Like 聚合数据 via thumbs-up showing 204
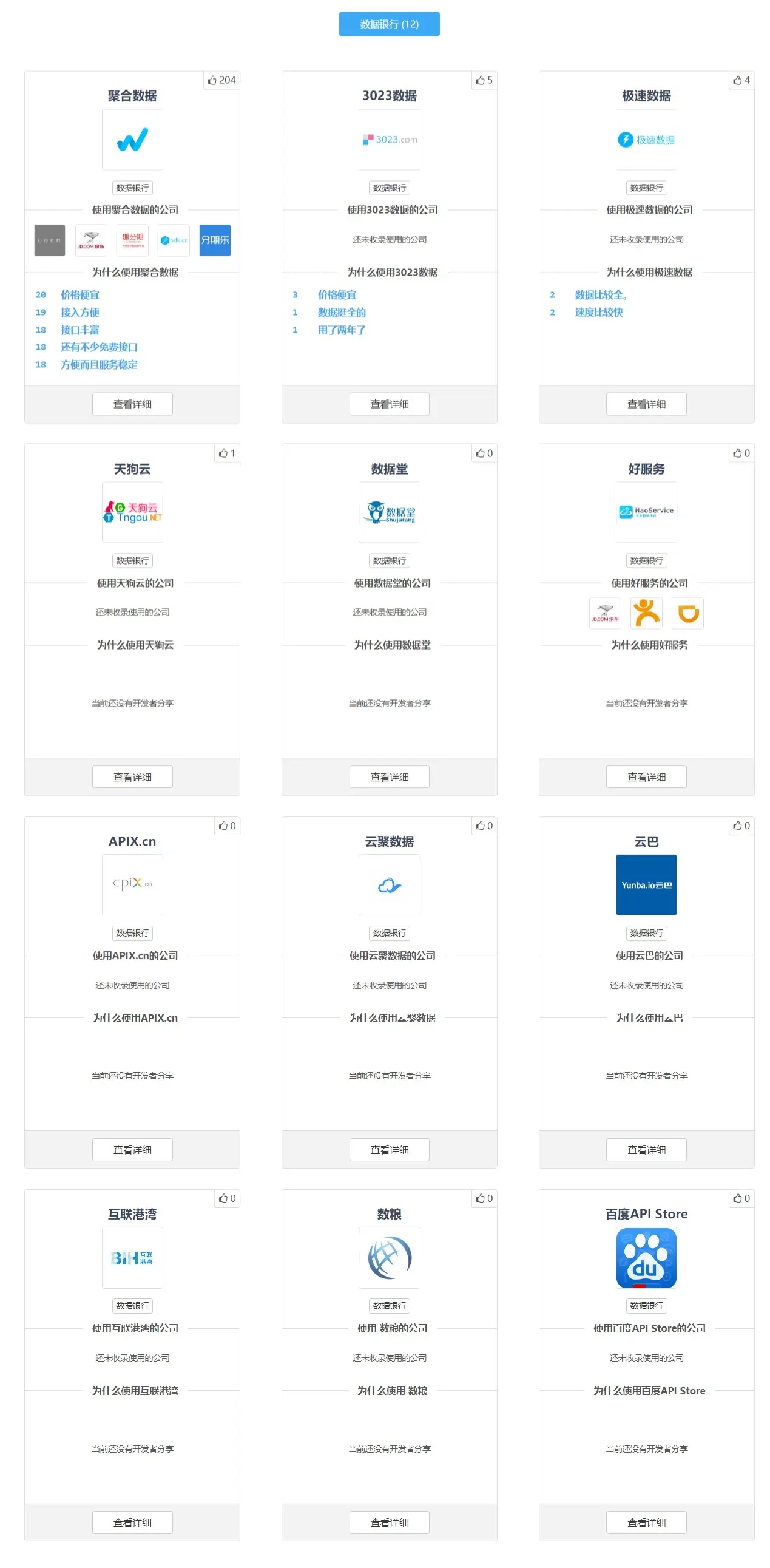The height and width of the screenshot is (1568, 770). point(221,80)
